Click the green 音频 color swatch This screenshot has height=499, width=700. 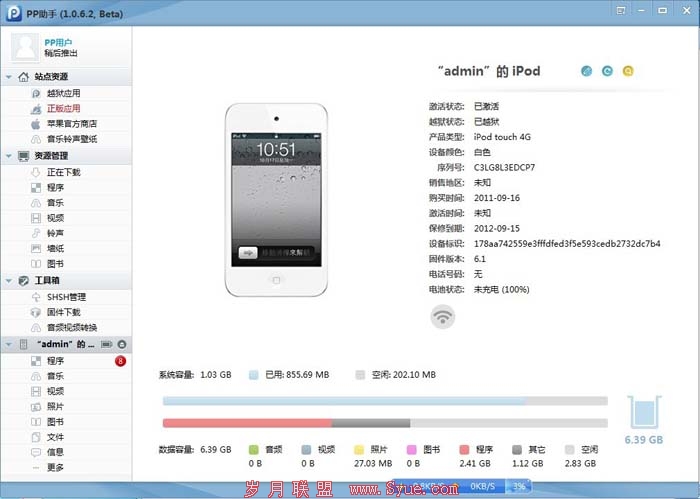pos(254,449)
